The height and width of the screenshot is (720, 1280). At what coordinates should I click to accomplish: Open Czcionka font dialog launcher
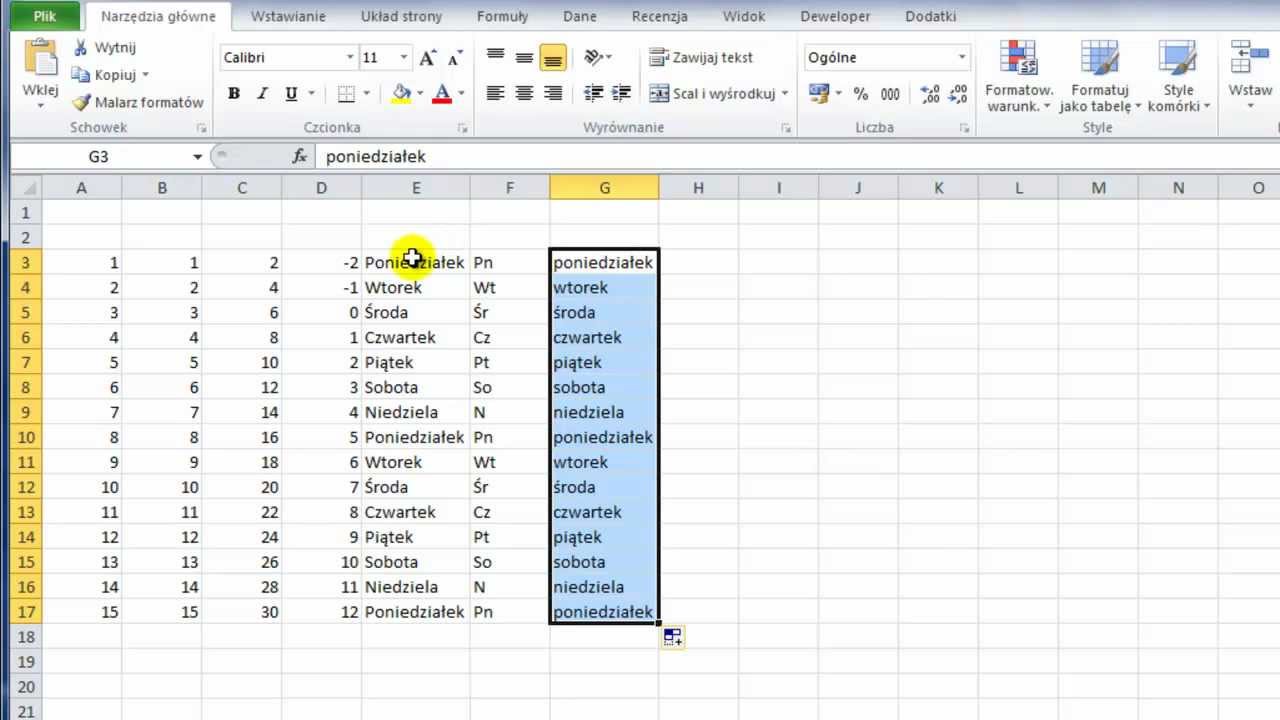[x=462, y=128]
